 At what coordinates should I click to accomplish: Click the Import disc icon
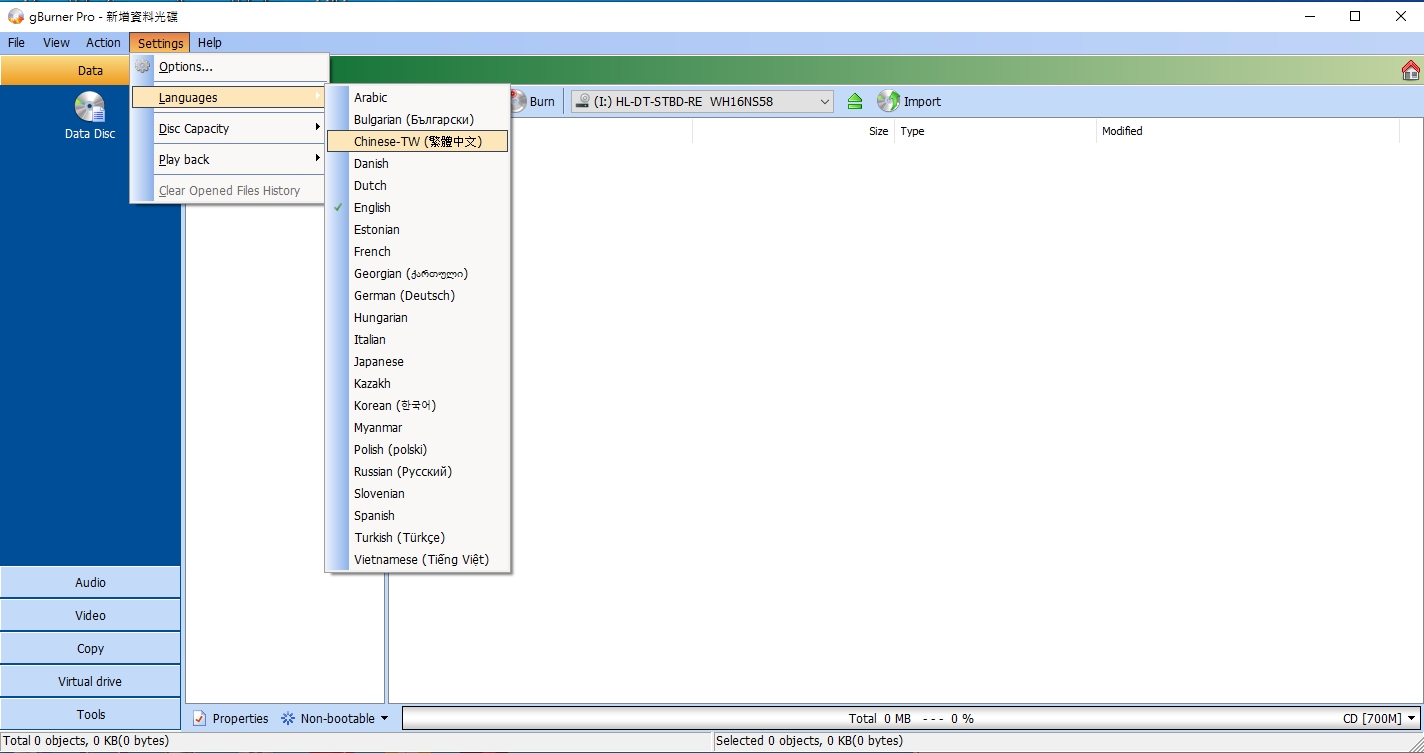[888, 101]
